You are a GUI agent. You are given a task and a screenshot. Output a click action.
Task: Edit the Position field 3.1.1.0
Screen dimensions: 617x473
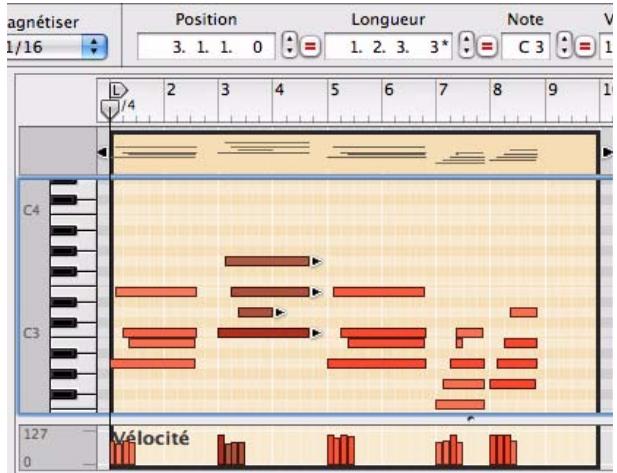206,47
